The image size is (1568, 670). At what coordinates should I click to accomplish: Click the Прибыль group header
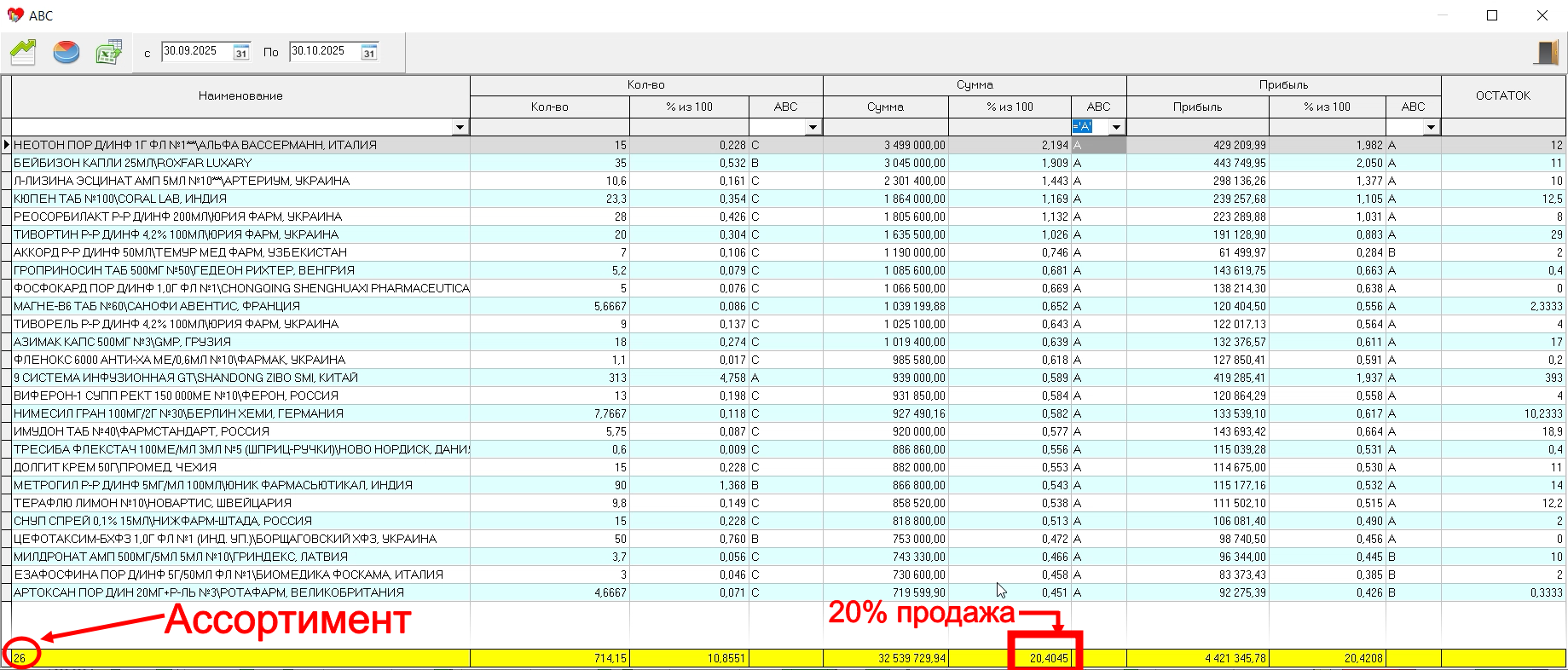pyautogui.click(x=1283, y=85)
